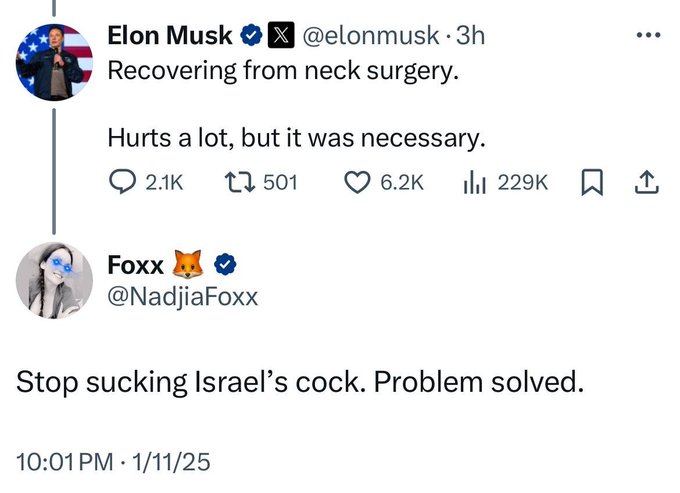Like the neck surgery tweet
This screenshot has height=493, width=680.
click(358, 182)
